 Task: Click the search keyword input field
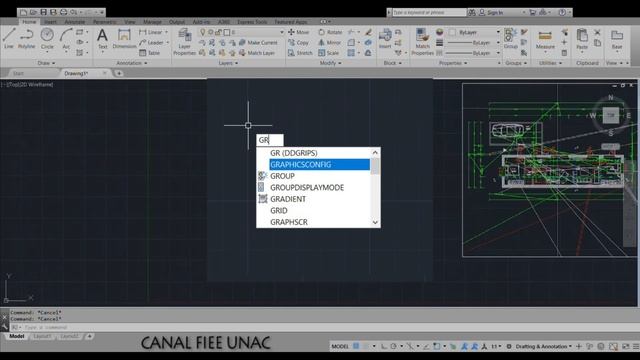429,13
